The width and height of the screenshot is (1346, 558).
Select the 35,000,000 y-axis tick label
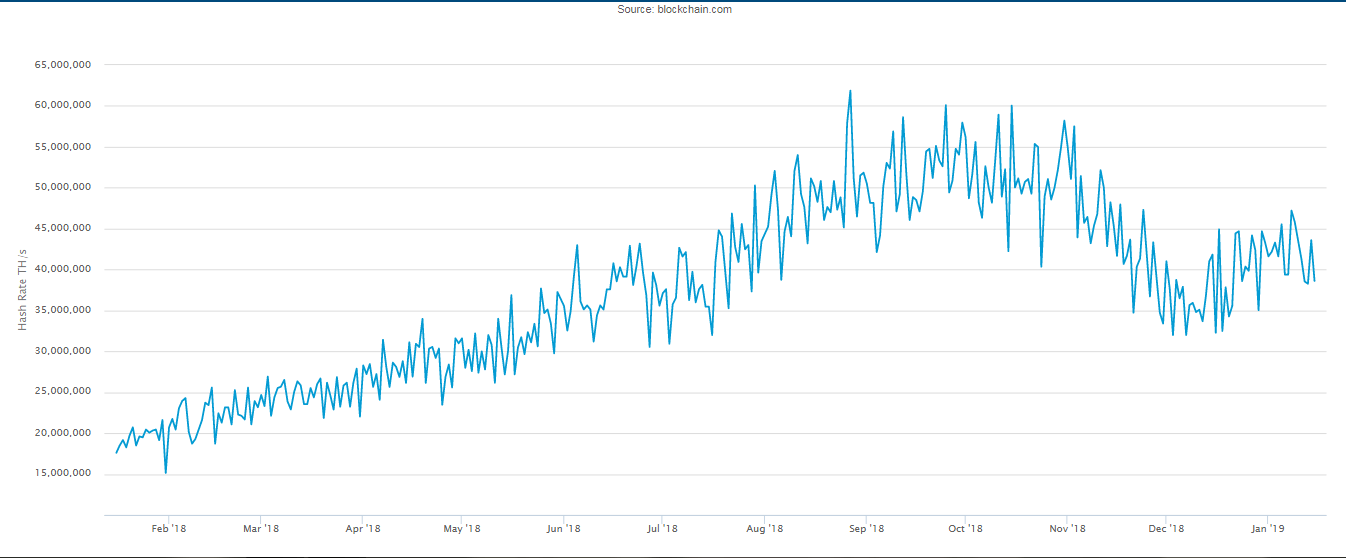(64, 311)
